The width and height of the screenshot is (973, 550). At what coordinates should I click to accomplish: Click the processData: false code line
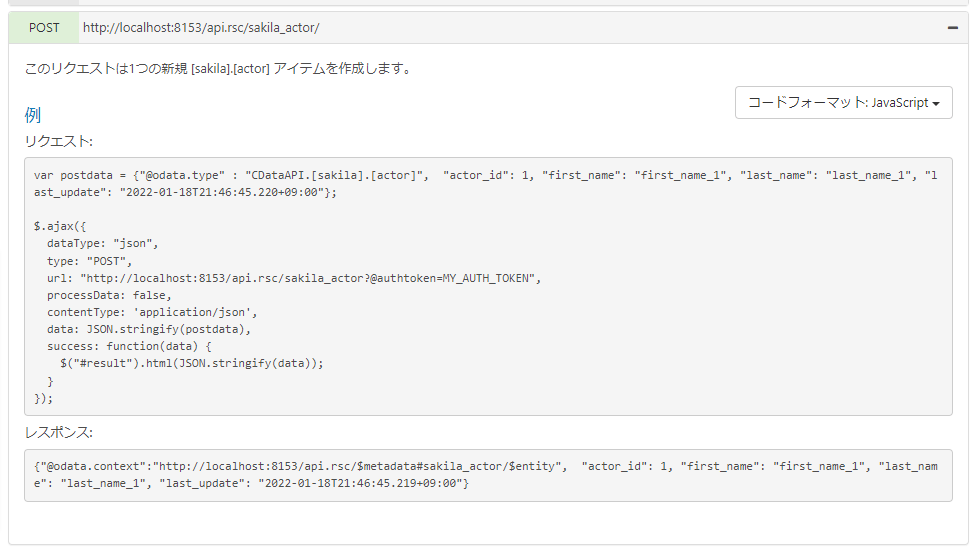(x=109, y=295)
